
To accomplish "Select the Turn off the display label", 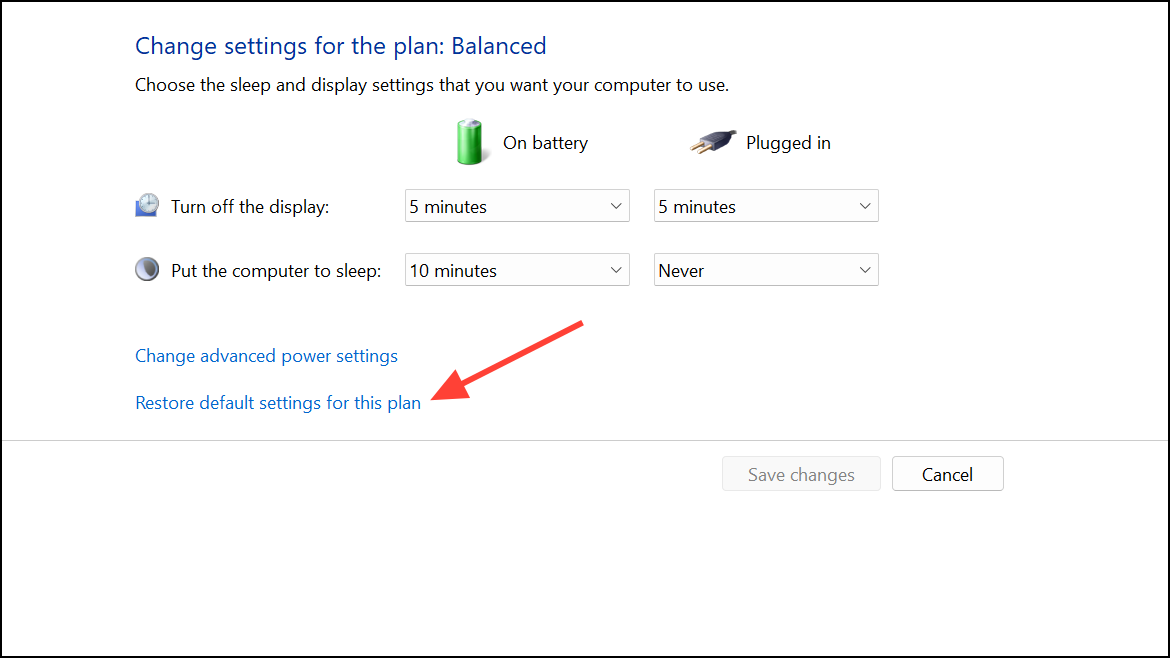I will (x=250, y=207).
